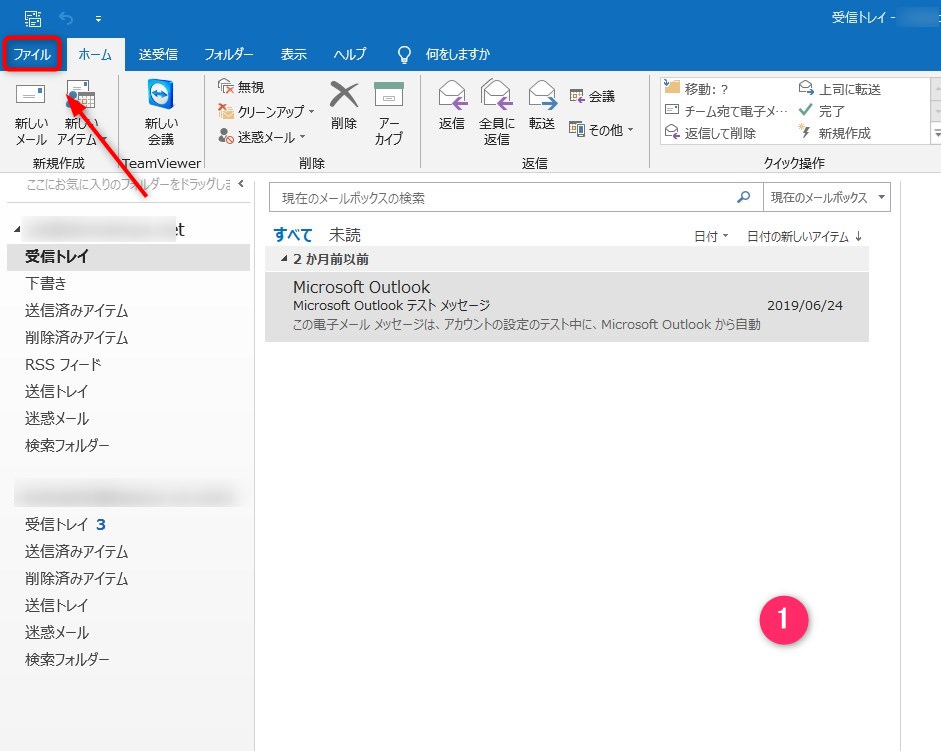Click the Forward (転送) icon

542,96
